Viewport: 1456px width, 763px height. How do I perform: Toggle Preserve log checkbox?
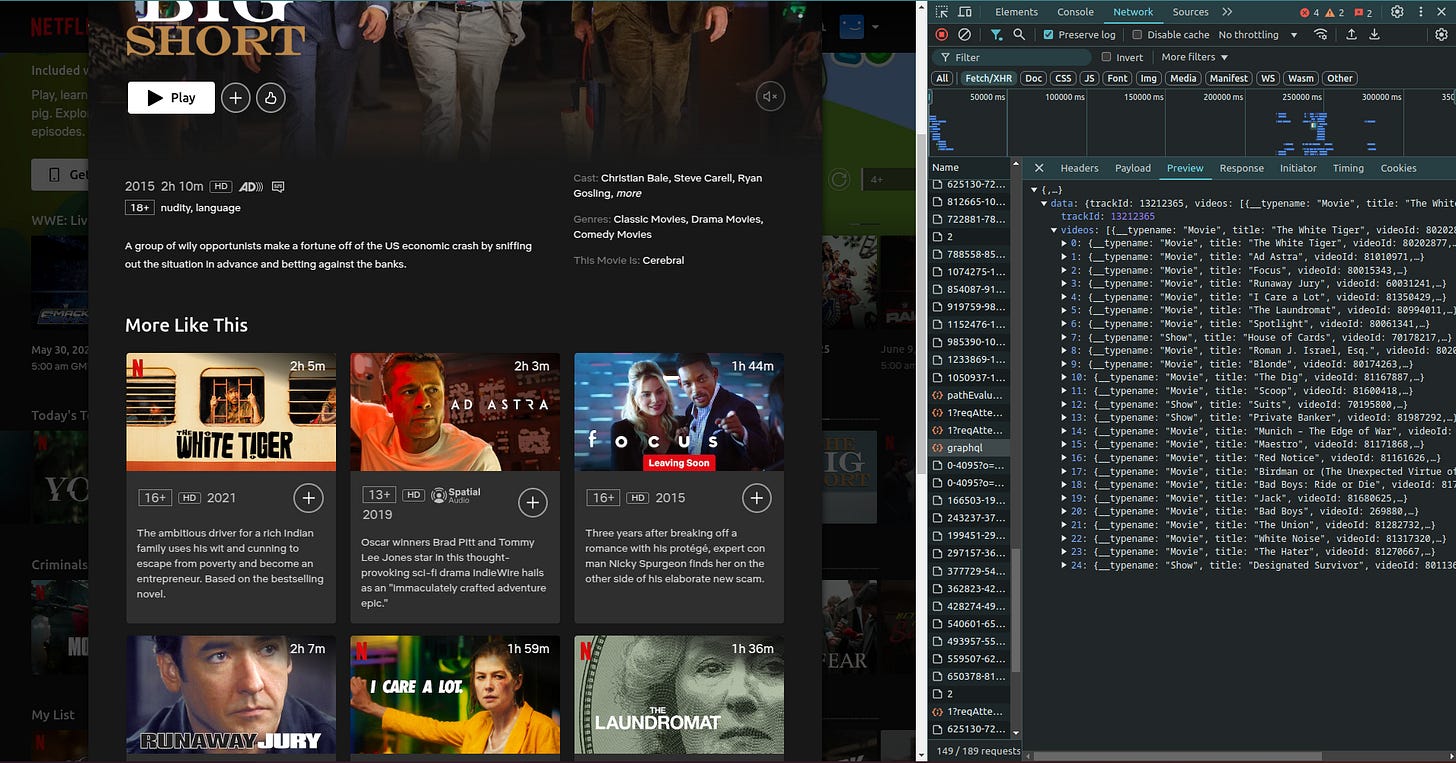(x=1048, y=34)
